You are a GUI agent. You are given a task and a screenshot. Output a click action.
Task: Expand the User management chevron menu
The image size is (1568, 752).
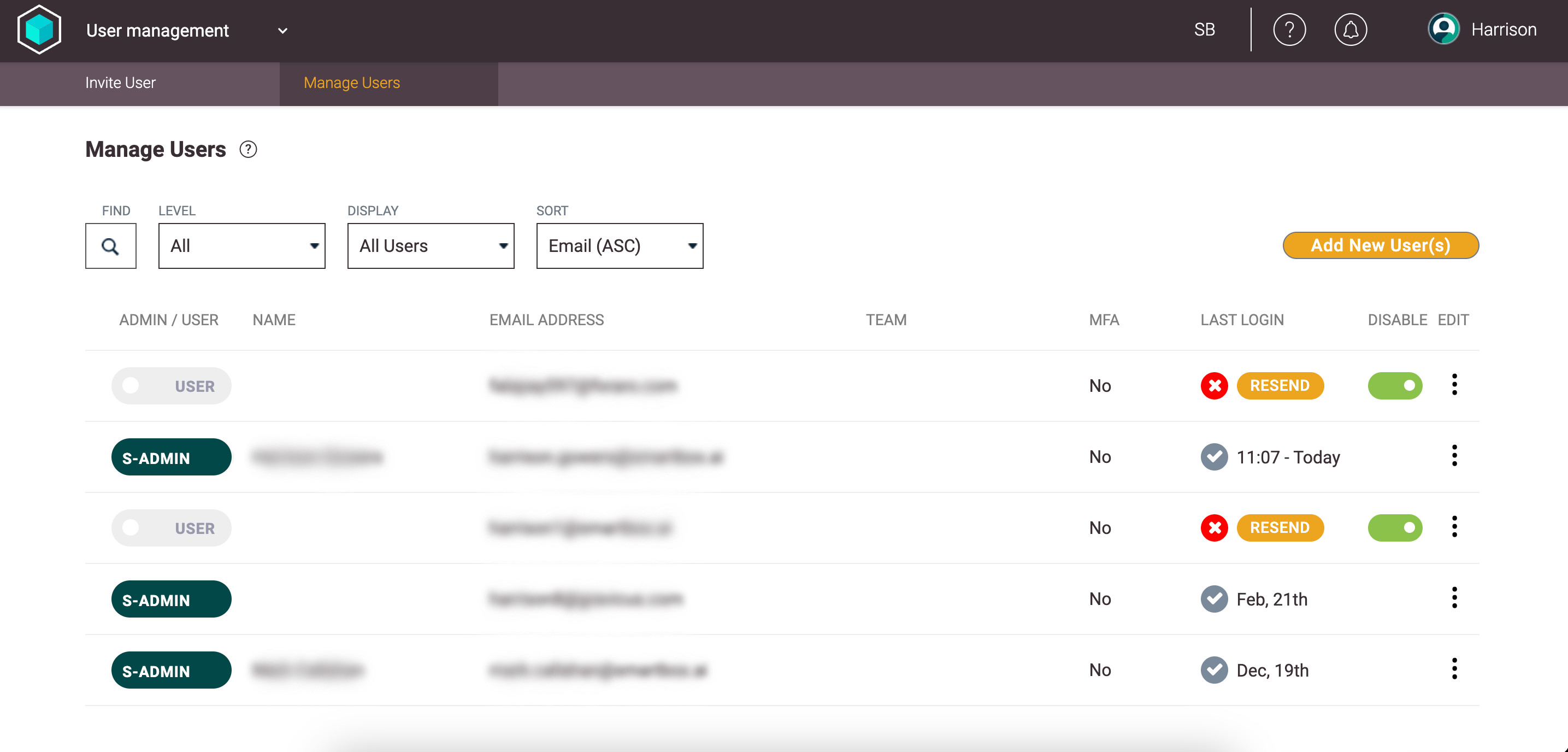click(x=282, y=31)
